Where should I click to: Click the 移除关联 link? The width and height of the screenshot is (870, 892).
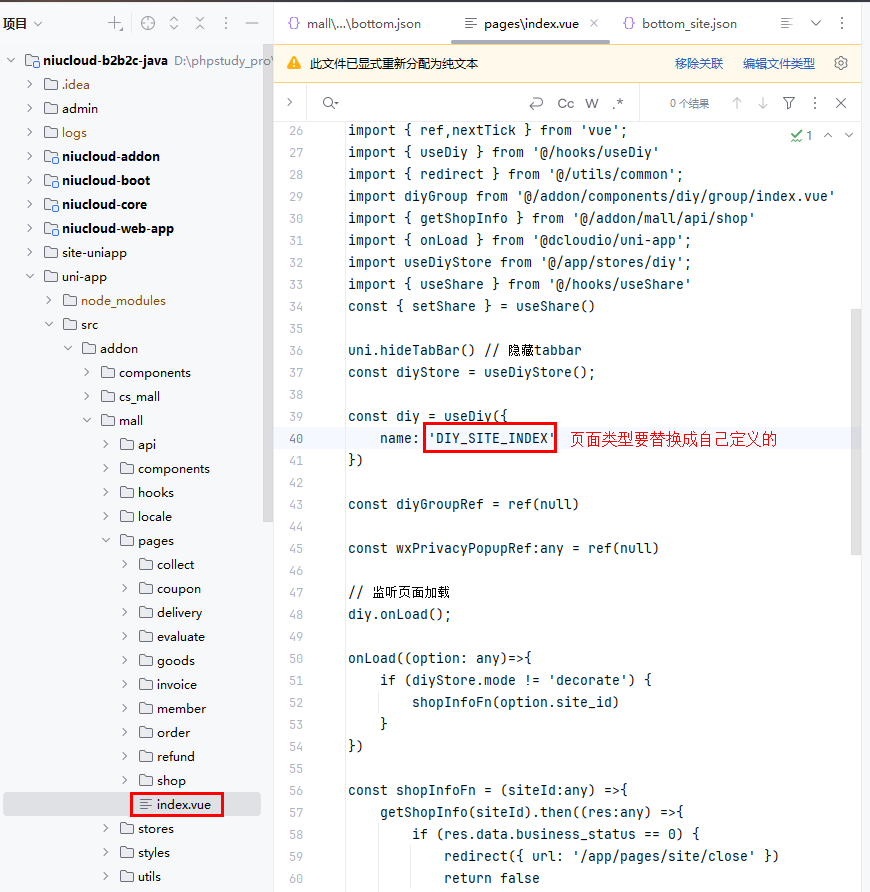pos(699,63)
